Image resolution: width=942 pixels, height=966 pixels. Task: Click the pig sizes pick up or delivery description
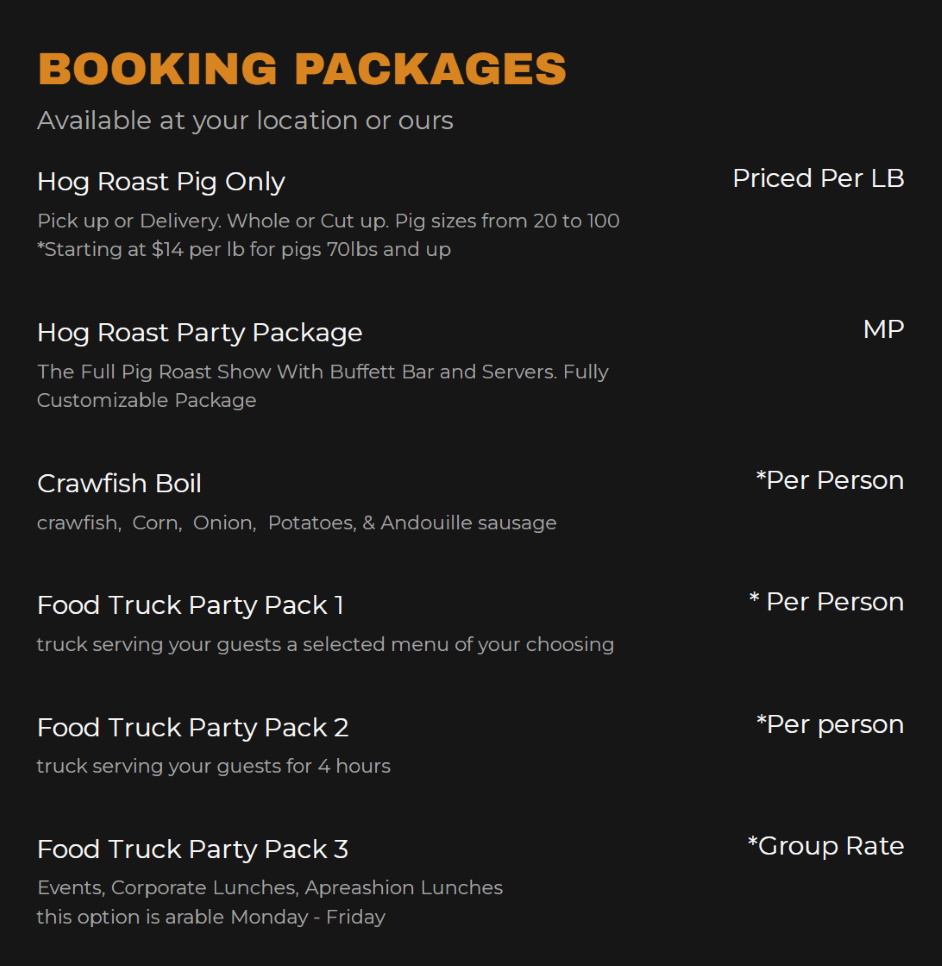(x=328, y=221)
